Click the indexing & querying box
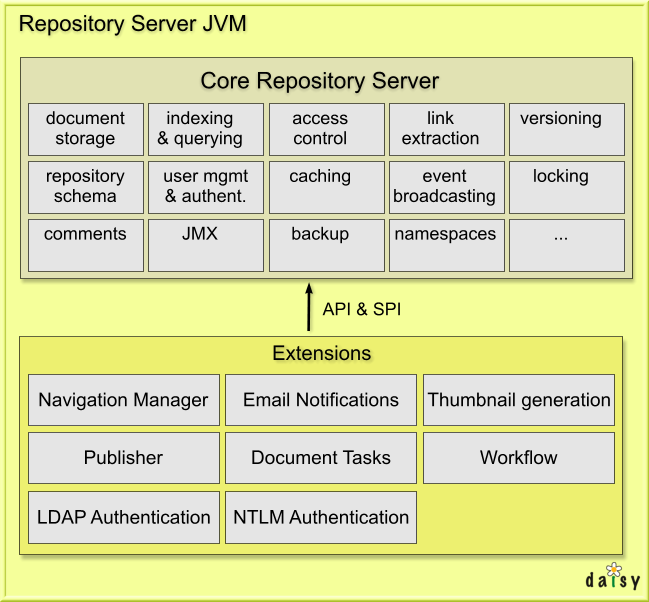 point(206,129)
